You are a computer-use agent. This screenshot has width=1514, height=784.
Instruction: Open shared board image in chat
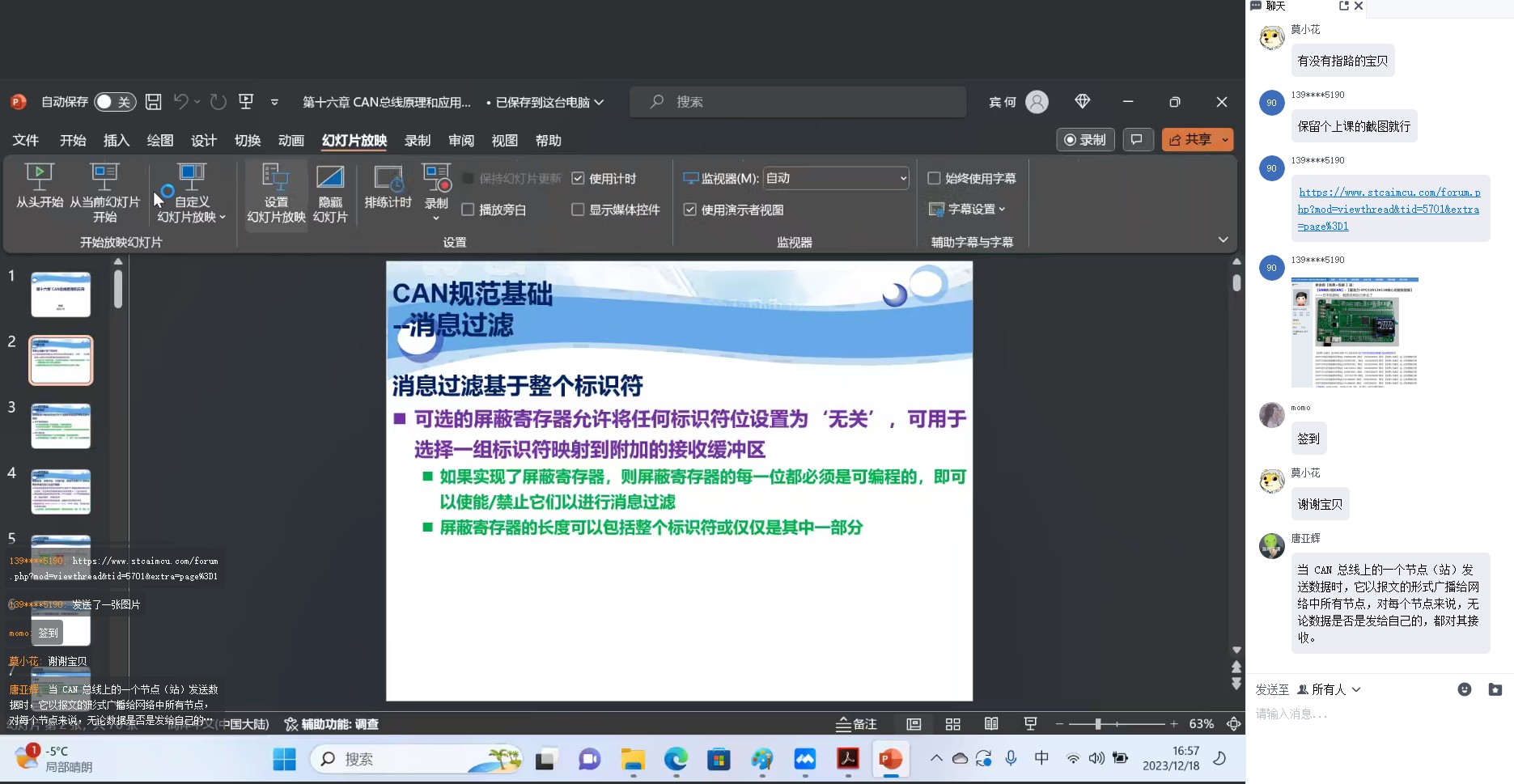click(x=1355, y=333)
